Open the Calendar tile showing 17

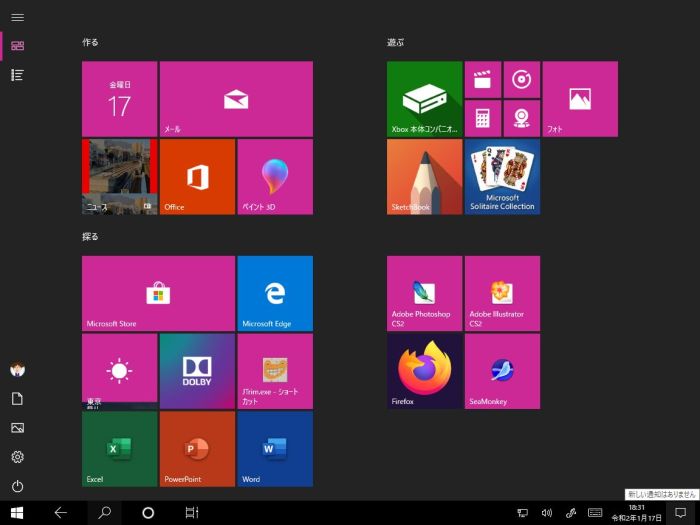[119, 99]
